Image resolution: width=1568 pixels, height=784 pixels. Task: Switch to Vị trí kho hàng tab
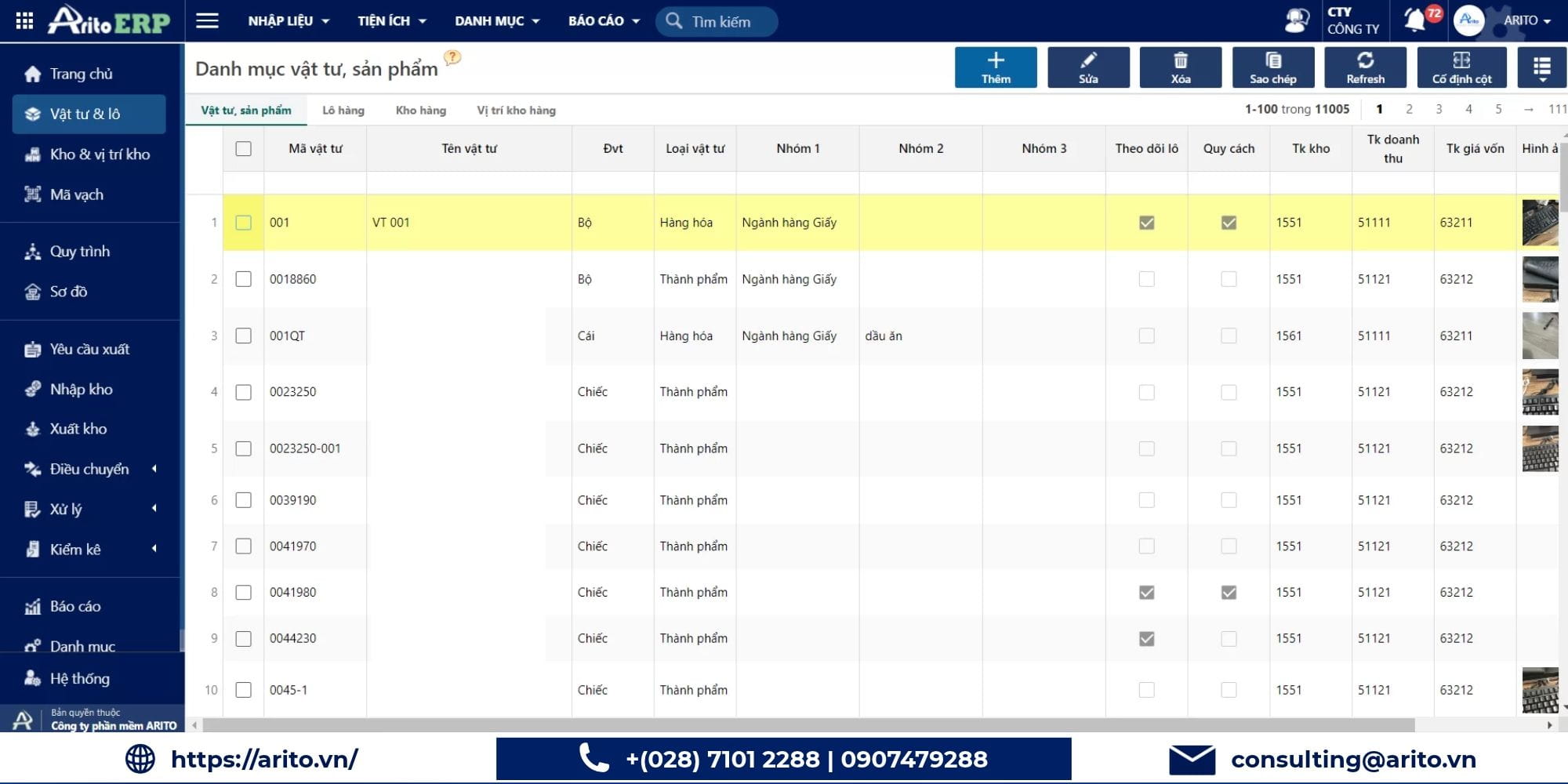(x=517, y=111)
